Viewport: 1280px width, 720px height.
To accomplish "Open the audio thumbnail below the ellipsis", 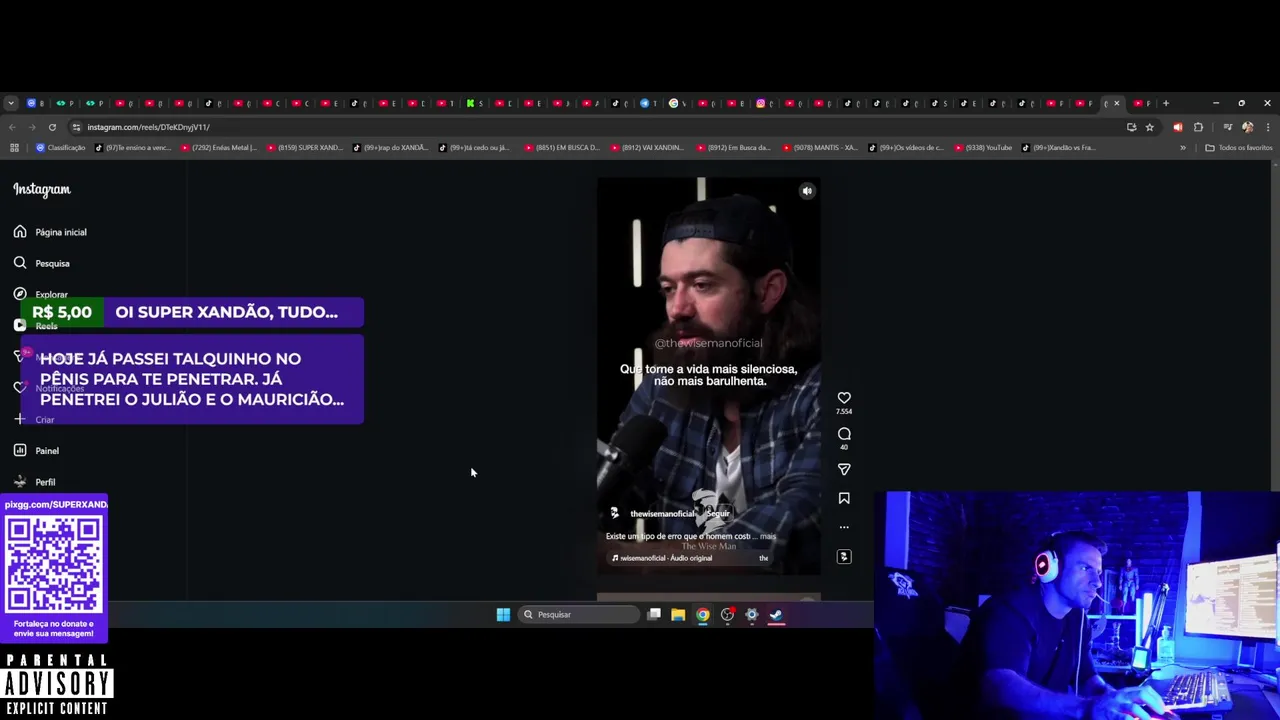I will pyautogui.click(x=844, y=557).
